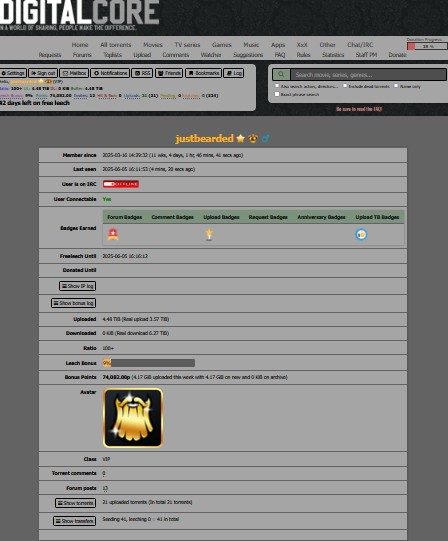This screenshot has width=448, height=541.
Task: Expand Show IP log
Action: click(78, 286)
